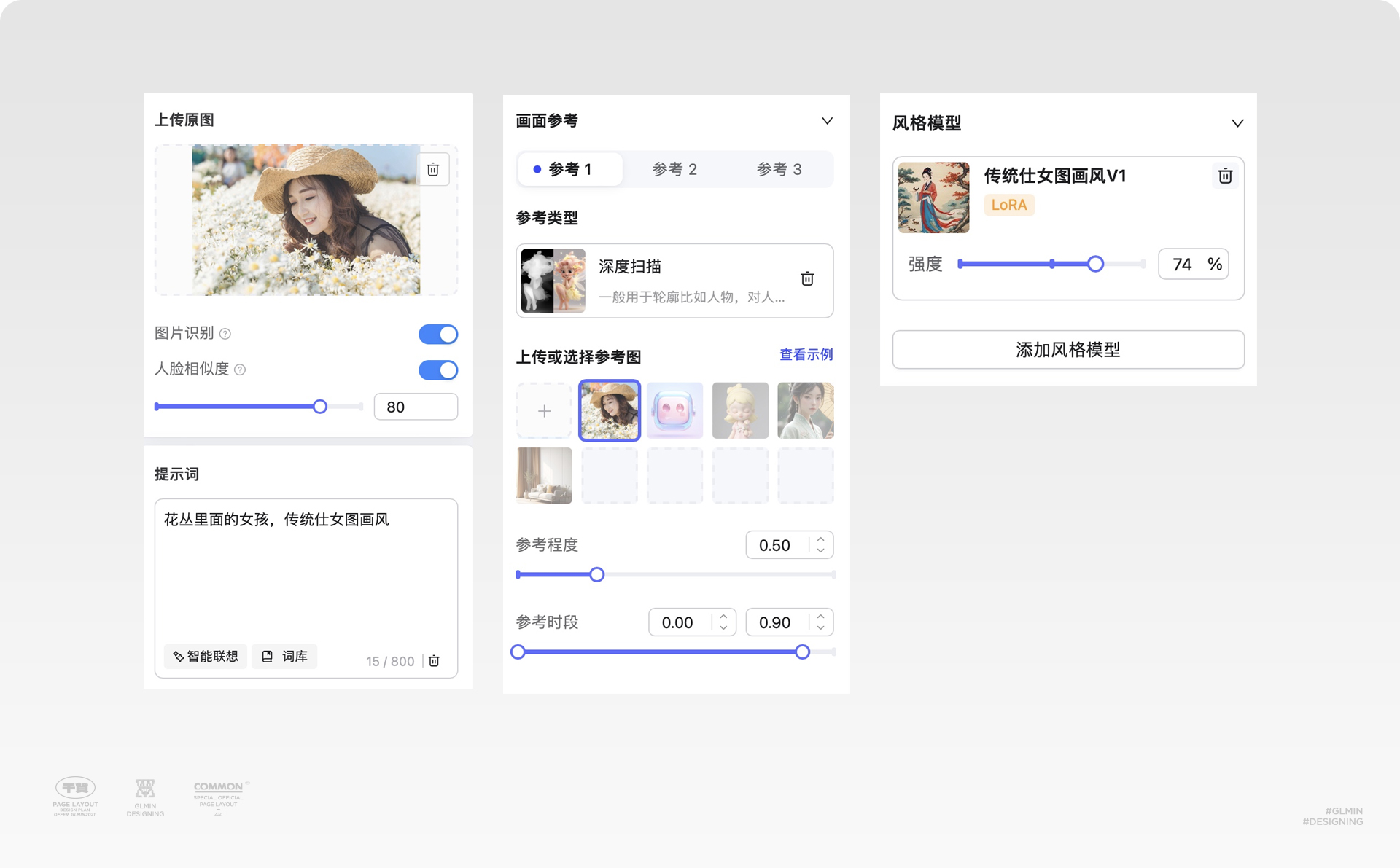Delete the uploaded original photo
The width and height of the screenshot is (1400, 868).
tap(432, 170)
